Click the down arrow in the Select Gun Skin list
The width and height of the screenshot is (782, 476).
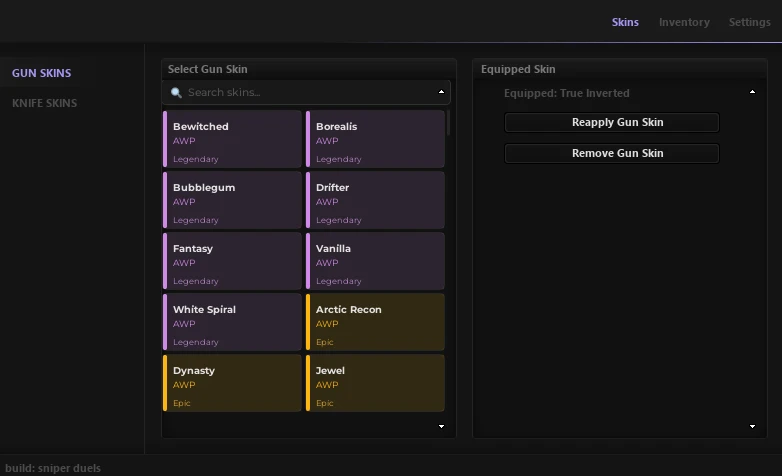pos(441,426)
